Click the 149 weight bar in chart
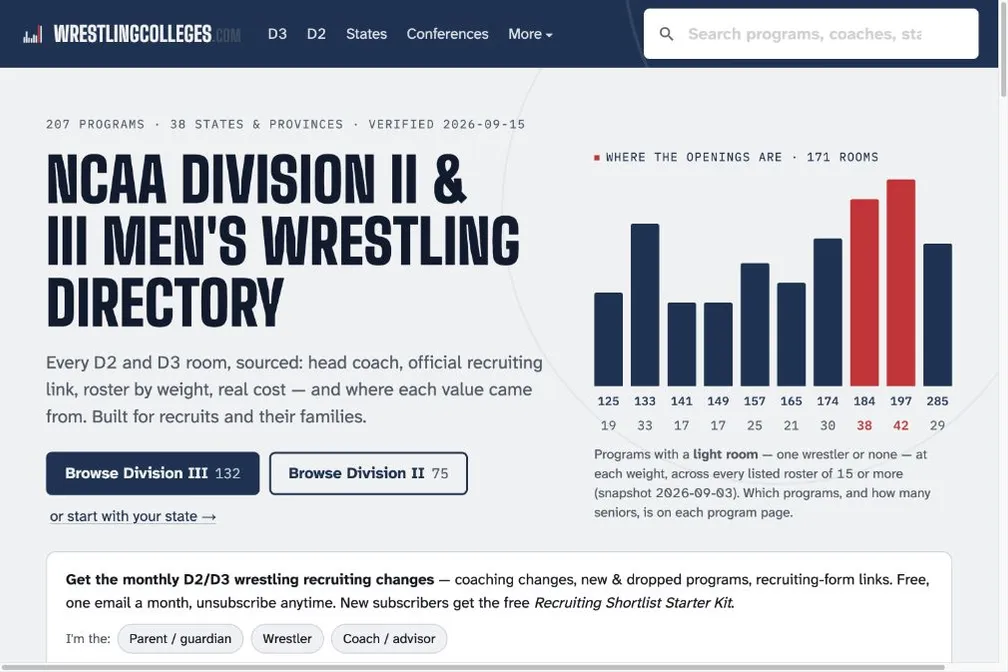This screenshot has height=672, width=1008. (718, 344)
